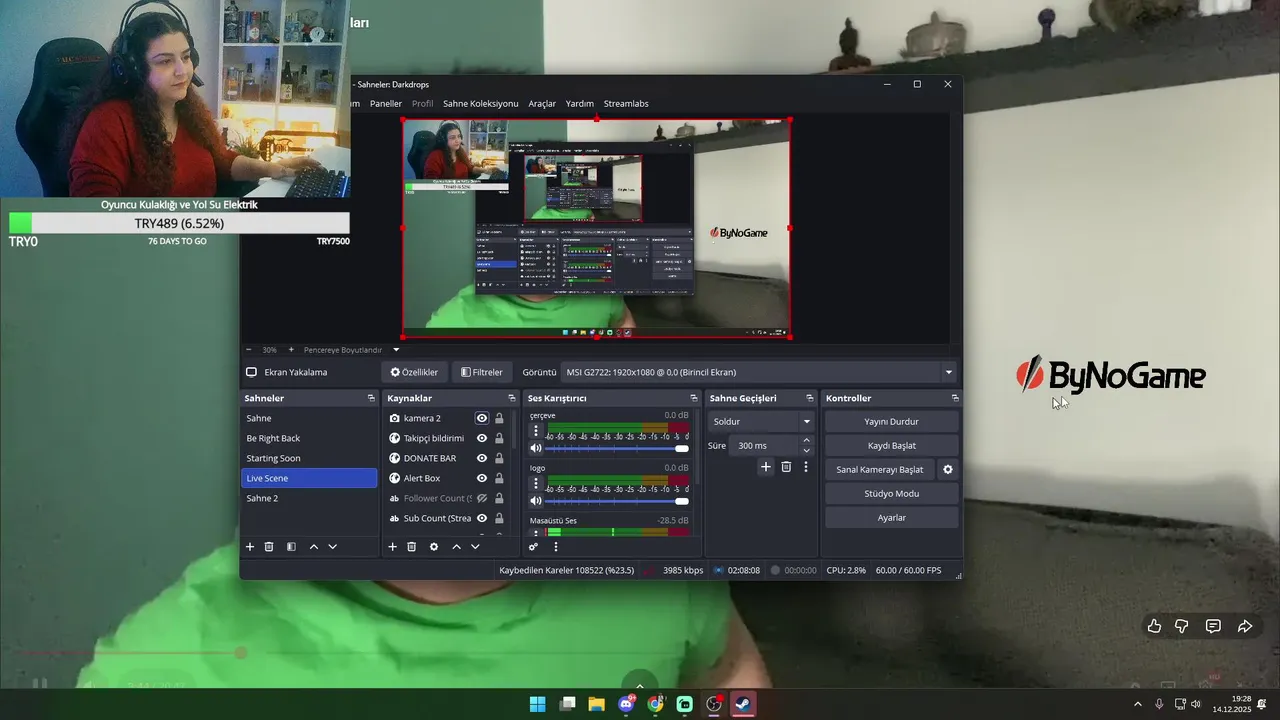Viewport: 1280px width, 720px height.
Task: Hide the DONATE BAR source
Action: (482, 458)
